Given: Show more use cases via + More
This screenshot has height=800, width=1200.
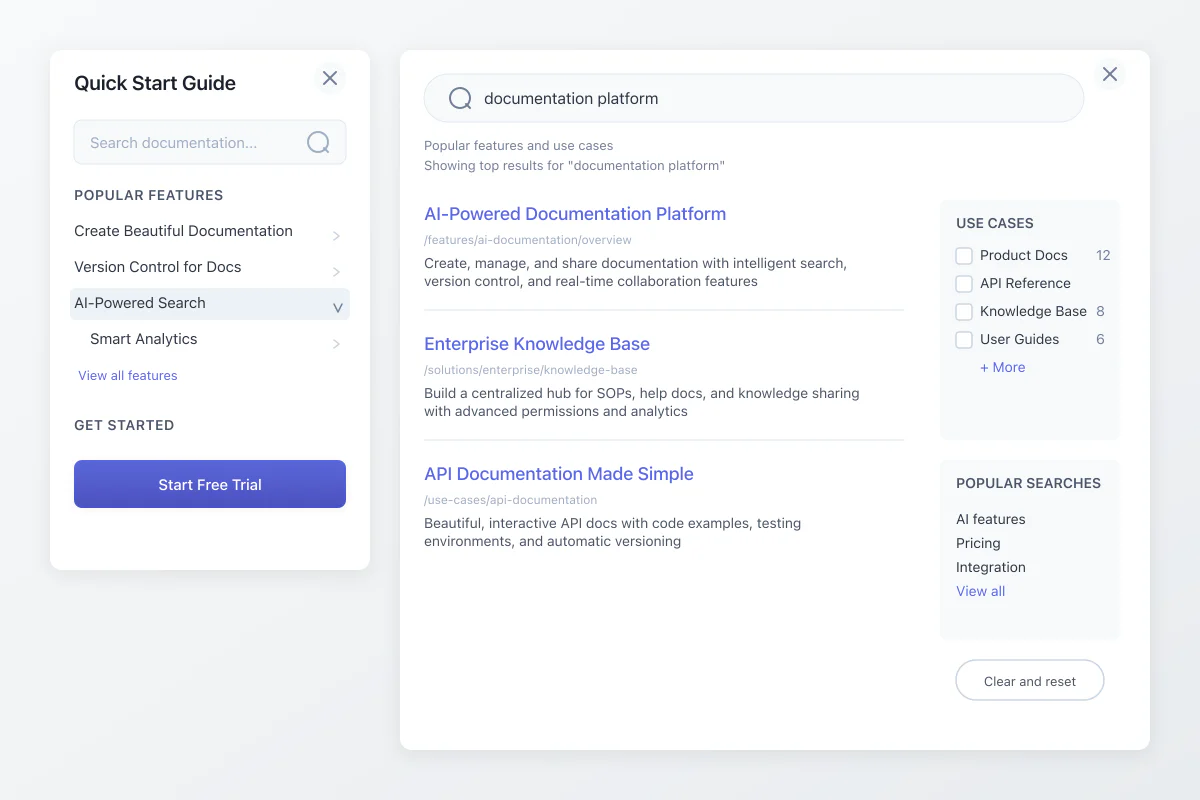Looking at the screenshot, I should 1002,367.
